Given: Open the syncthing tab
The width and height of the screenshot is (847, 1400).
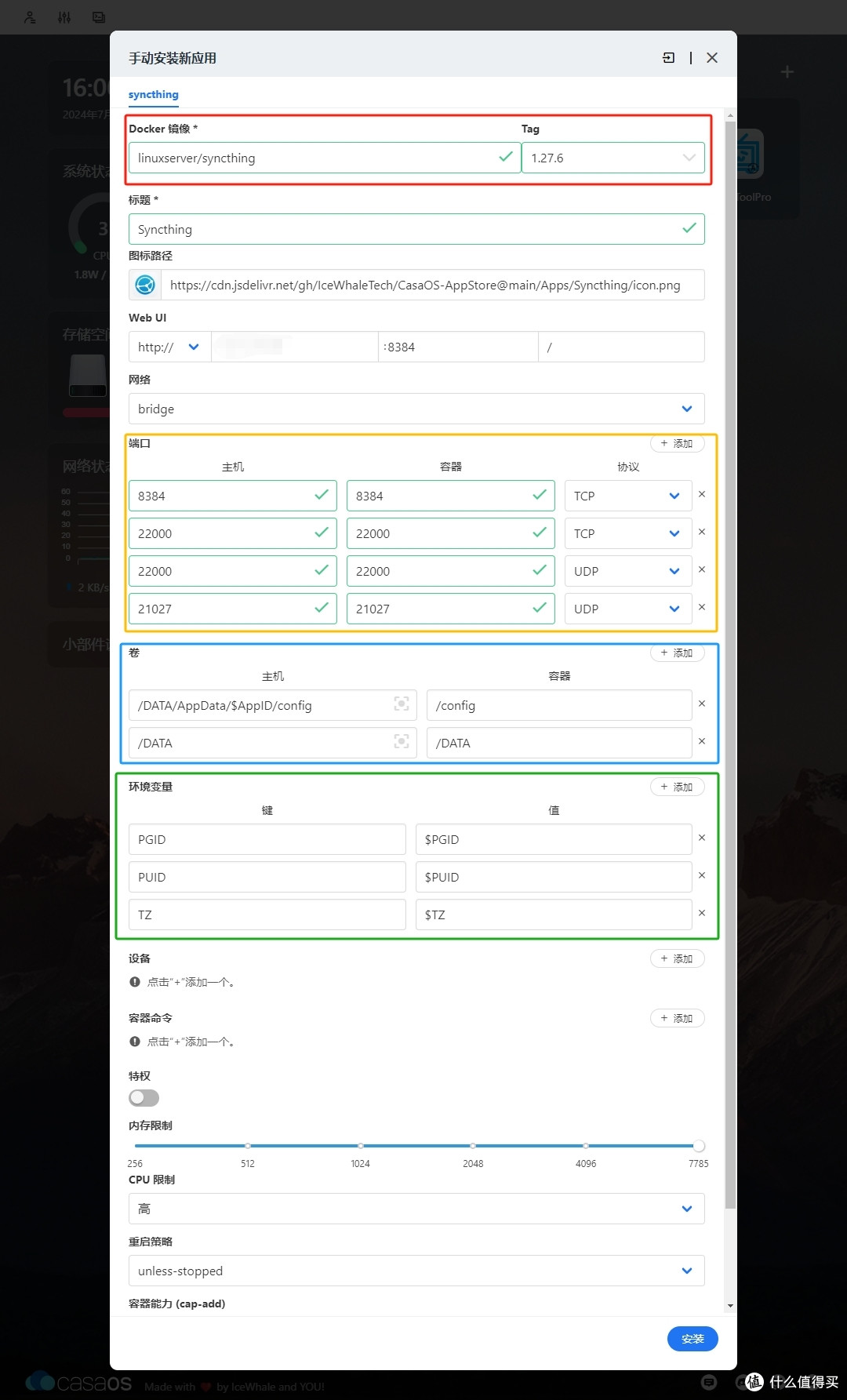Looking at the screenshot, I should 154,94.
